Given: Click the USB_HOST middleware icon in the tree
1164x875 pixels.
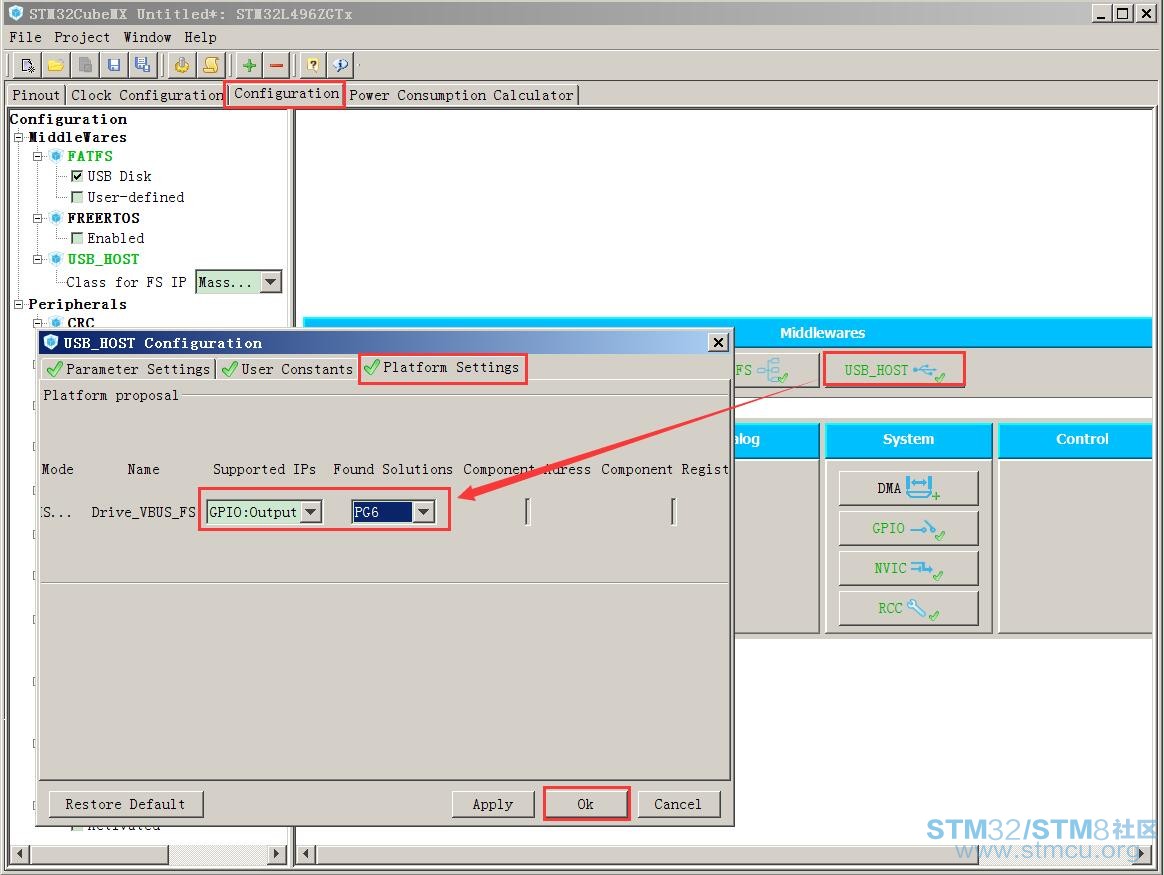Looking at the screenshot, I should click(56, 259).
